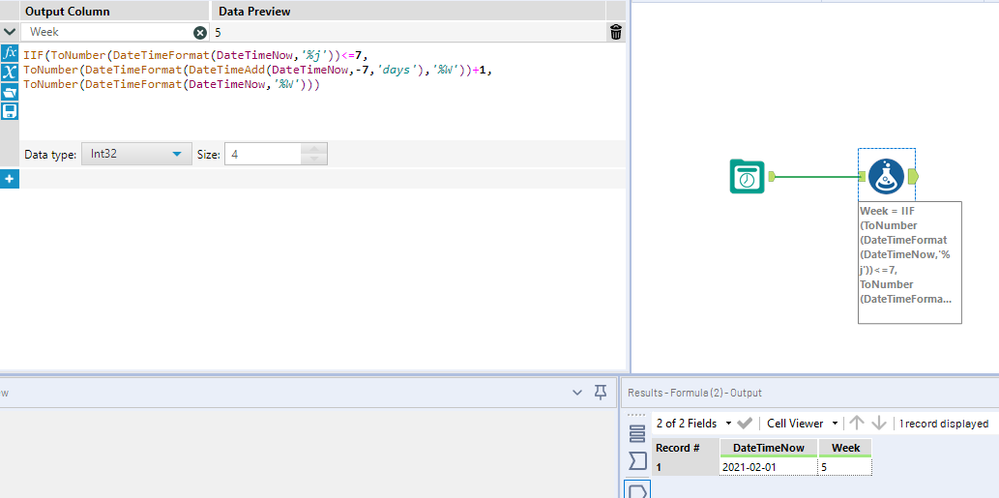Show Results messages list view icon
This screenshot has height=498, width=999.
point(637,434)
